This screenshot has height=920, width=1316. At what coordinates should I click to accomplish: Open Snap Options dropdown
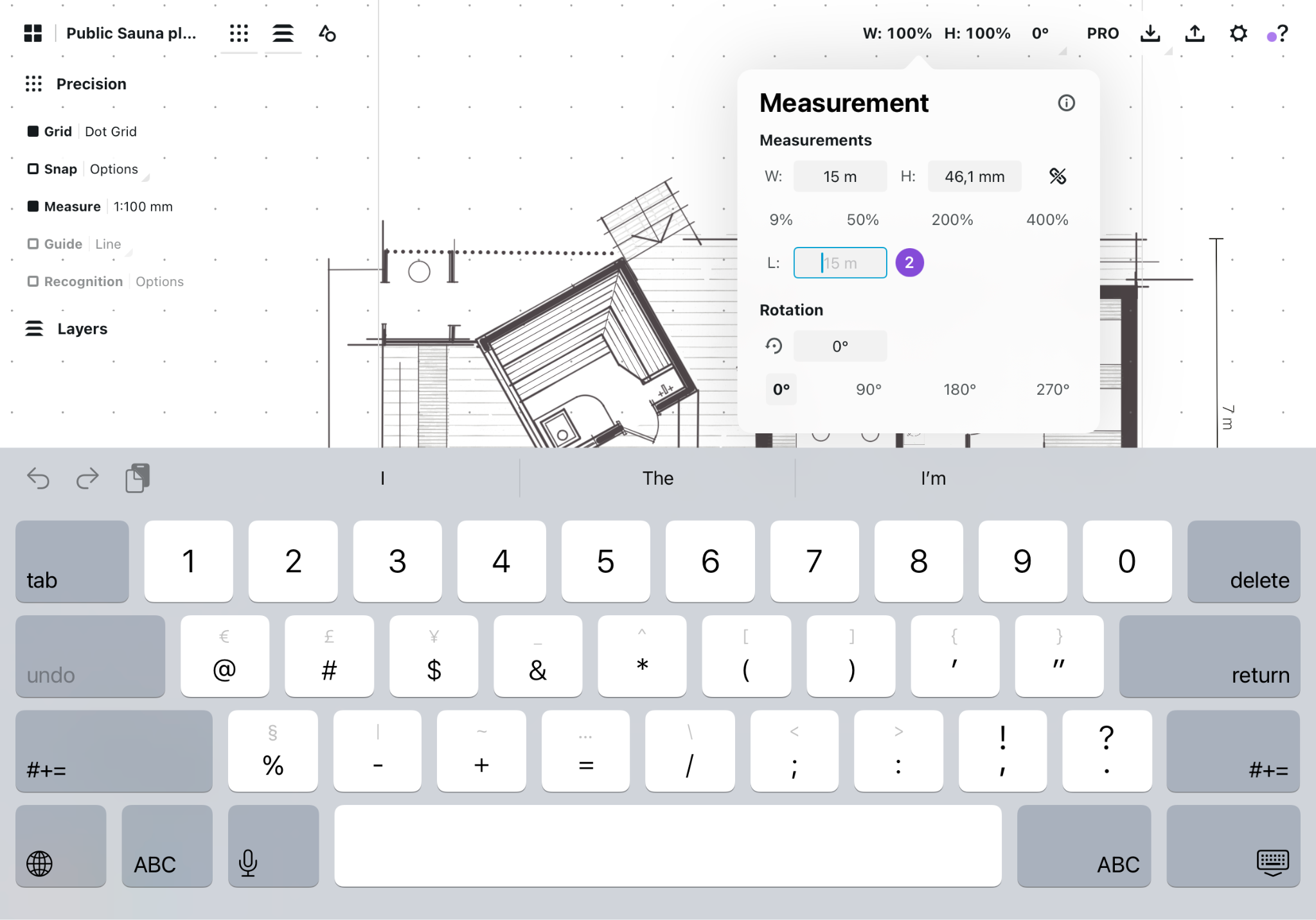[114, 169]
